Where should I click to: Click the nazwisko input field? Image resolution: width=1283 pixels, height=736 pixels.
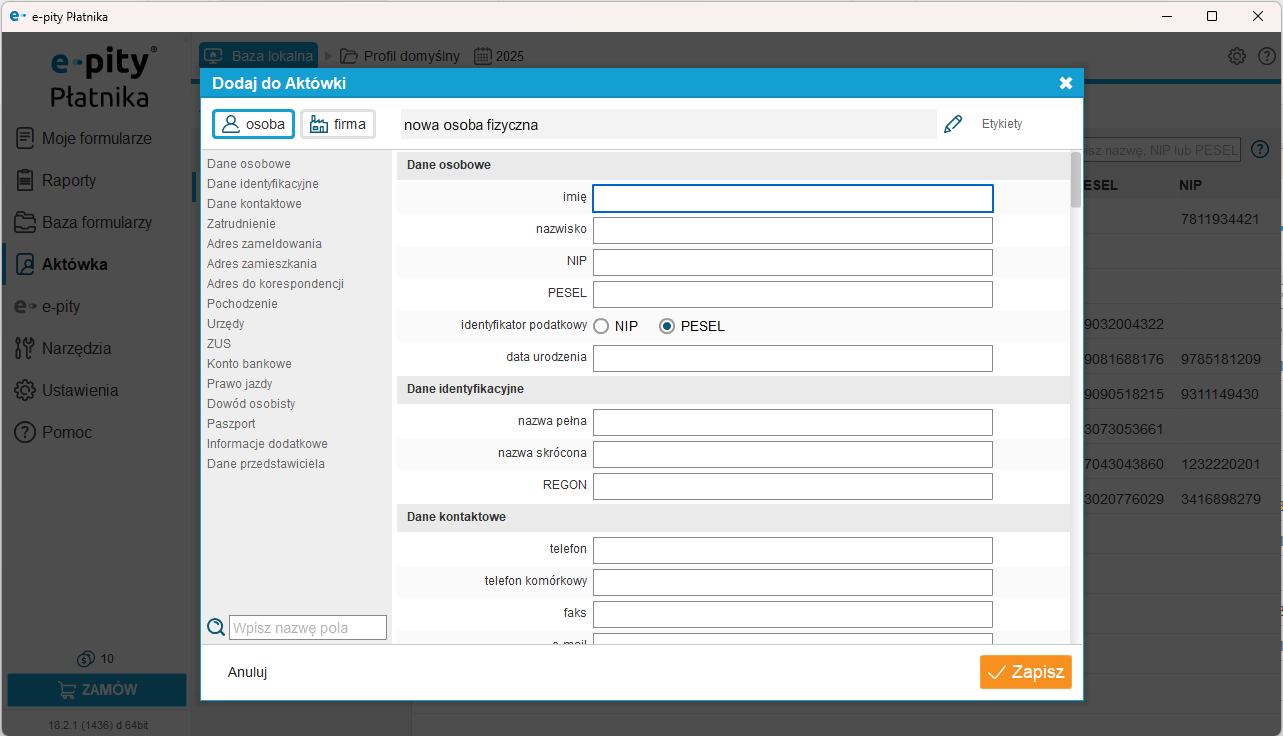click(x=792, y=231)
